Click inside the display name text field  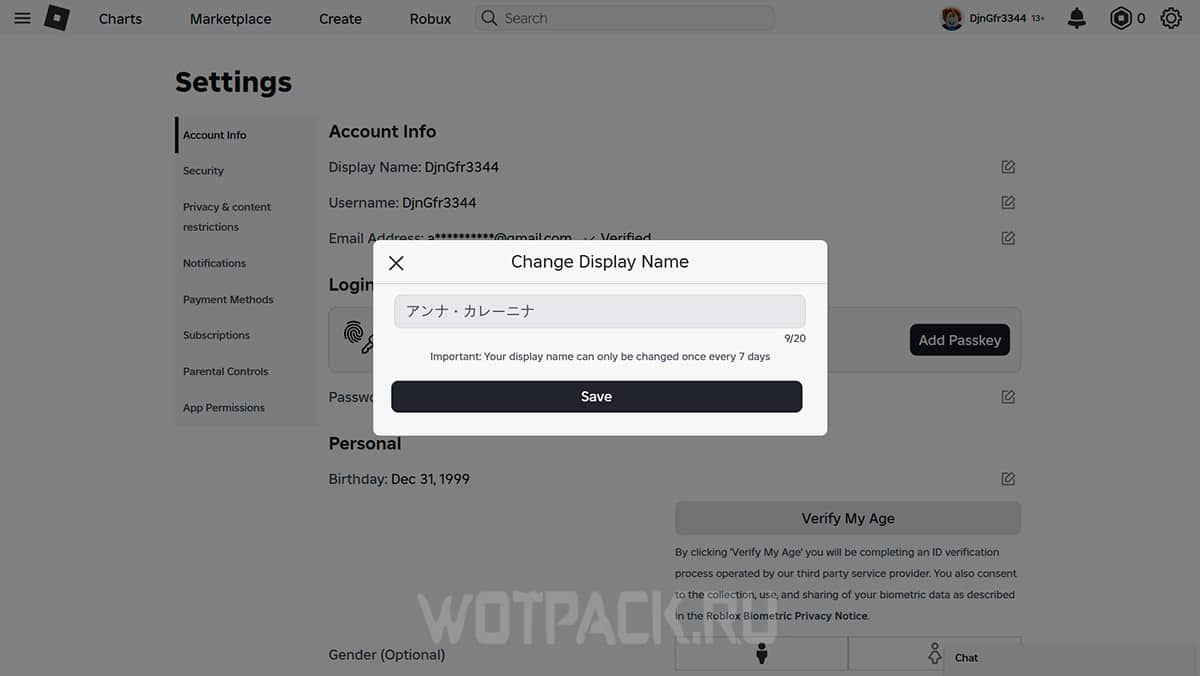click(x=600, y=311)
